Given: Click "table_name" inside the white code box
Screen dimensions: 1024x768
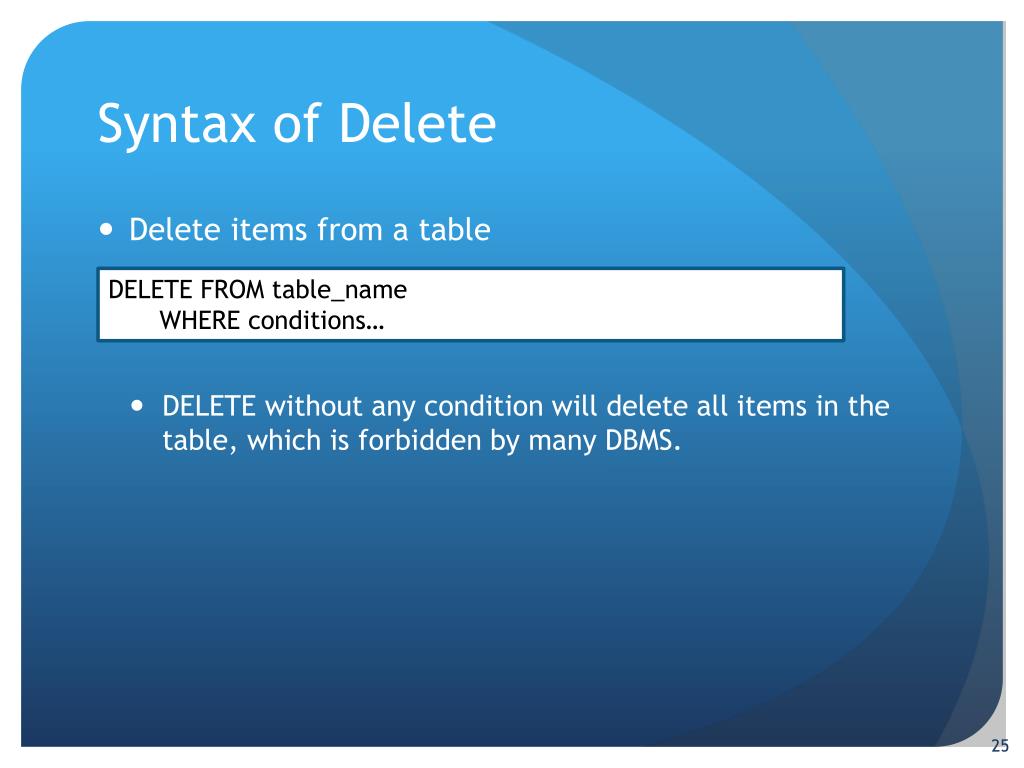Looking at the screenshot, I should pyautogui.click(x=340, y=290).
